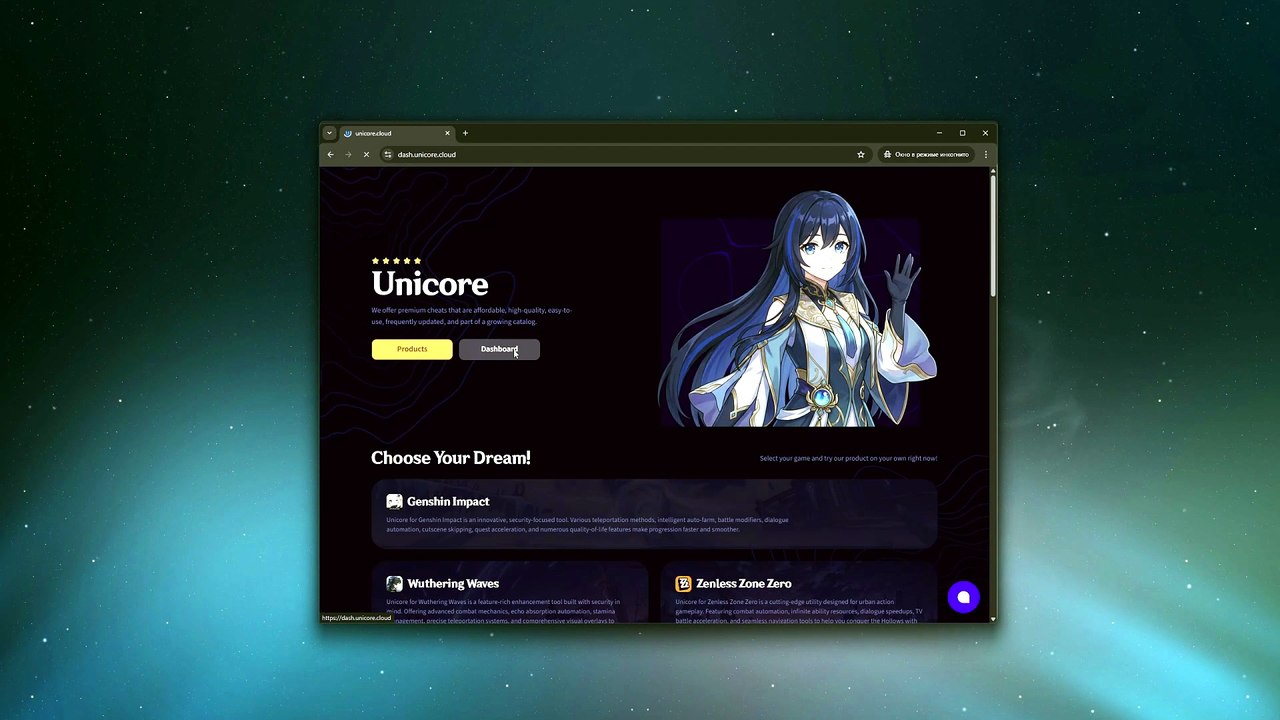Maximize the browser window
Screen dimensions: 1280x720
click(x=962, y=133)
